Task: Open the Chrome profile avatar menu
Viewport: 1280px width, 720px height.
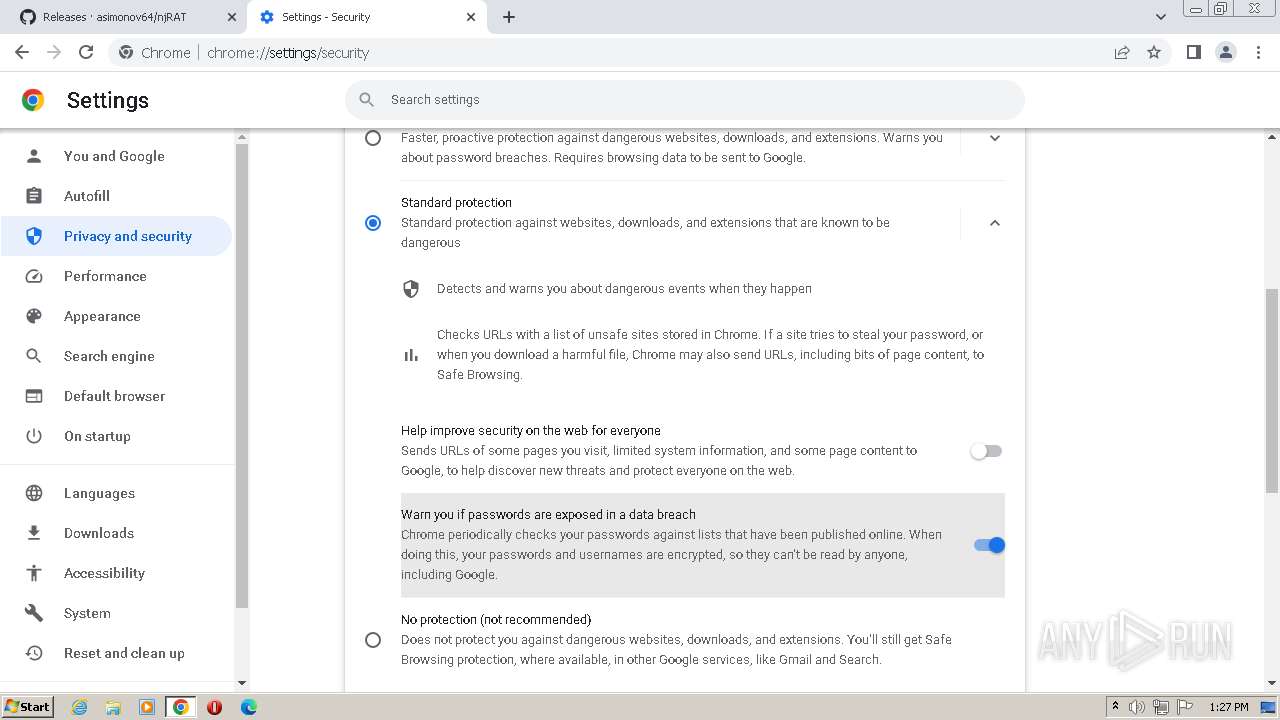Action: 1226,52
